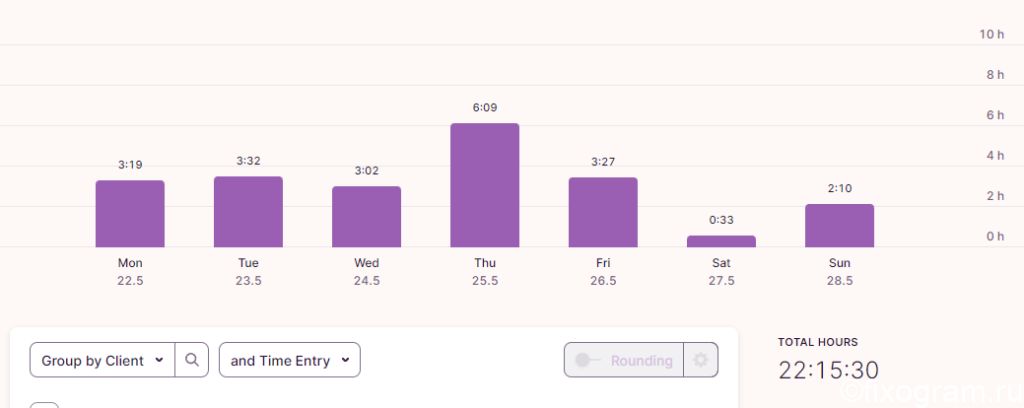The width and height of the screenshot is (1024, 408).
Task: Select the Friday 3:27 bar
Action: click(603, 212)
